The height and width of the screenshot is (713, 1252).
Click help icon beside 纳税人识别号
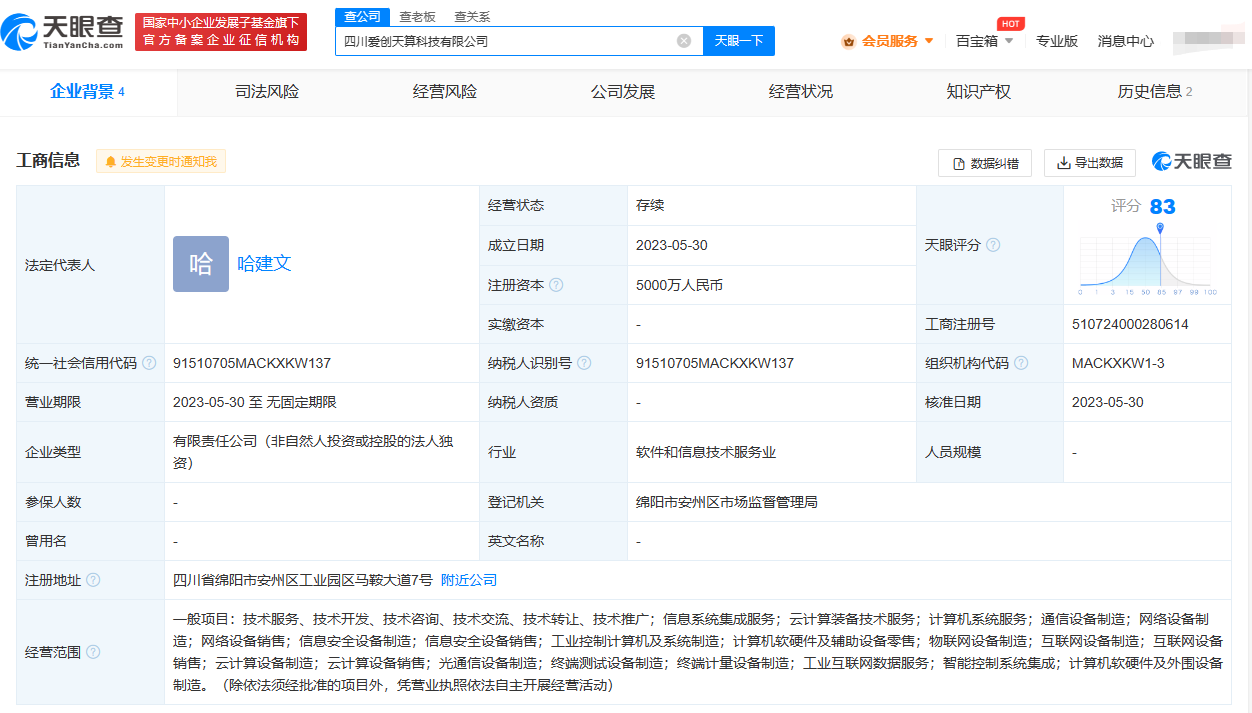pyautogui.click(x=584, y=363)
